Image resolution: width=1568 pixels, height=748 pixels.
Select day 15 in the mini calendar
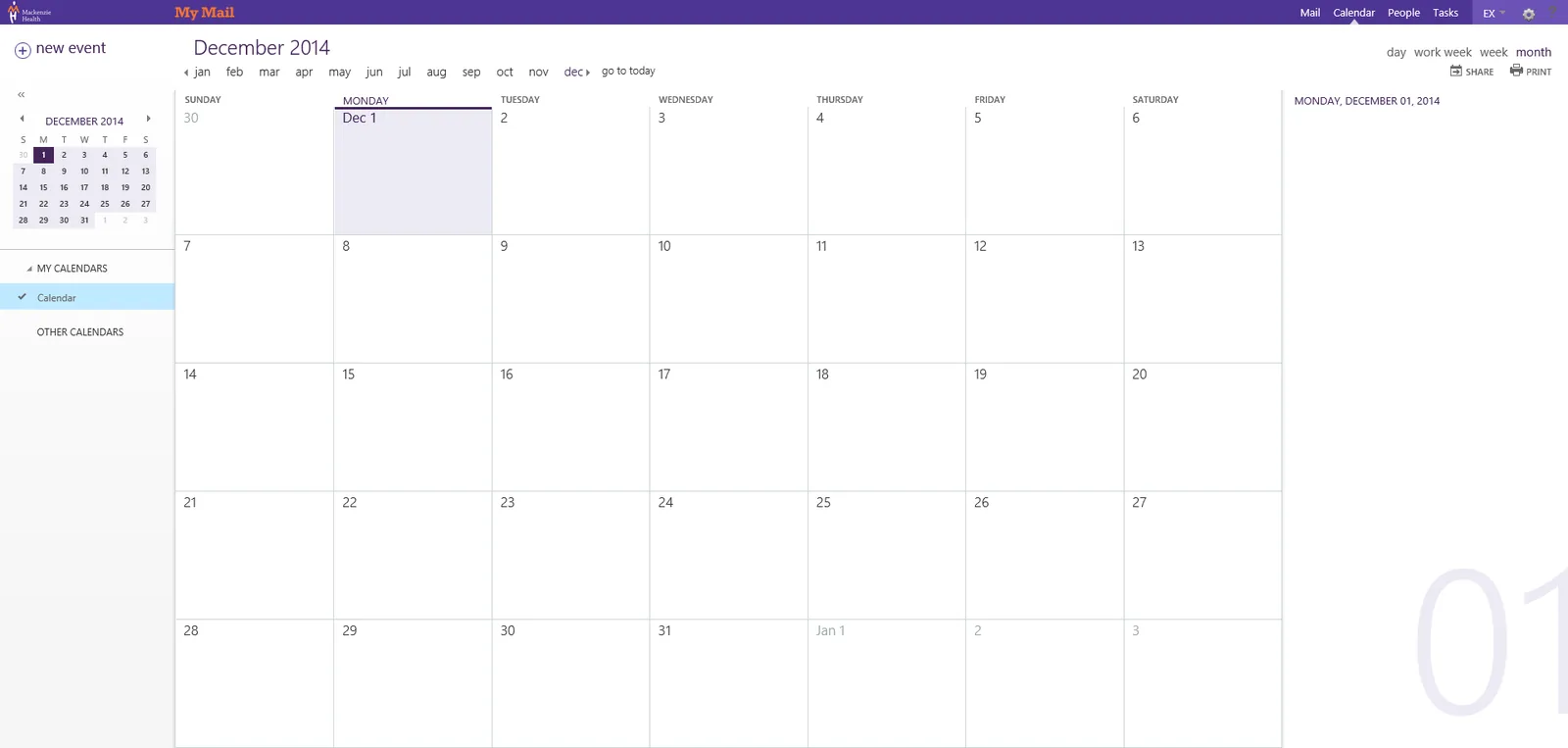point(43,187)
